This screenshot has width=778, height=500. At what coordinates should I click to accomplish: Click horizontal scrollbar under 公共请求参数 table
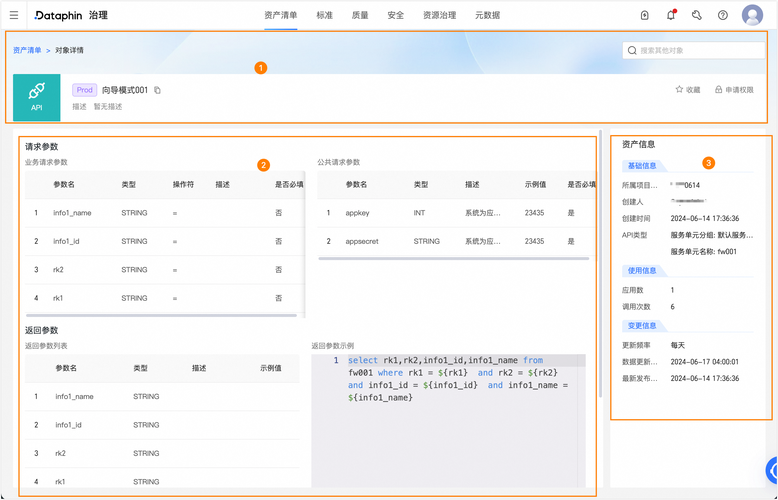click(454, 258)
